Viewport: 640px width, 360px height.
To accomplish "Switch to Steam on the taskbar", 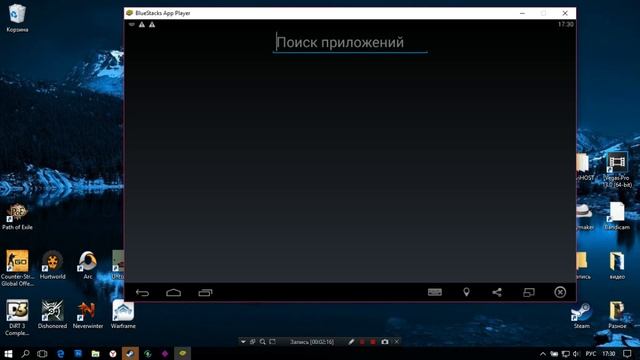I will click(130, 353).
